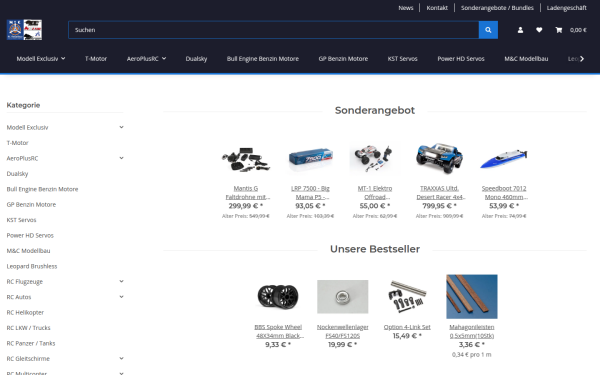The height and width of the screenshot is (375, 600).
Task: Open Leopard Brushless in the sidebar
Action: tap(32, 266)
